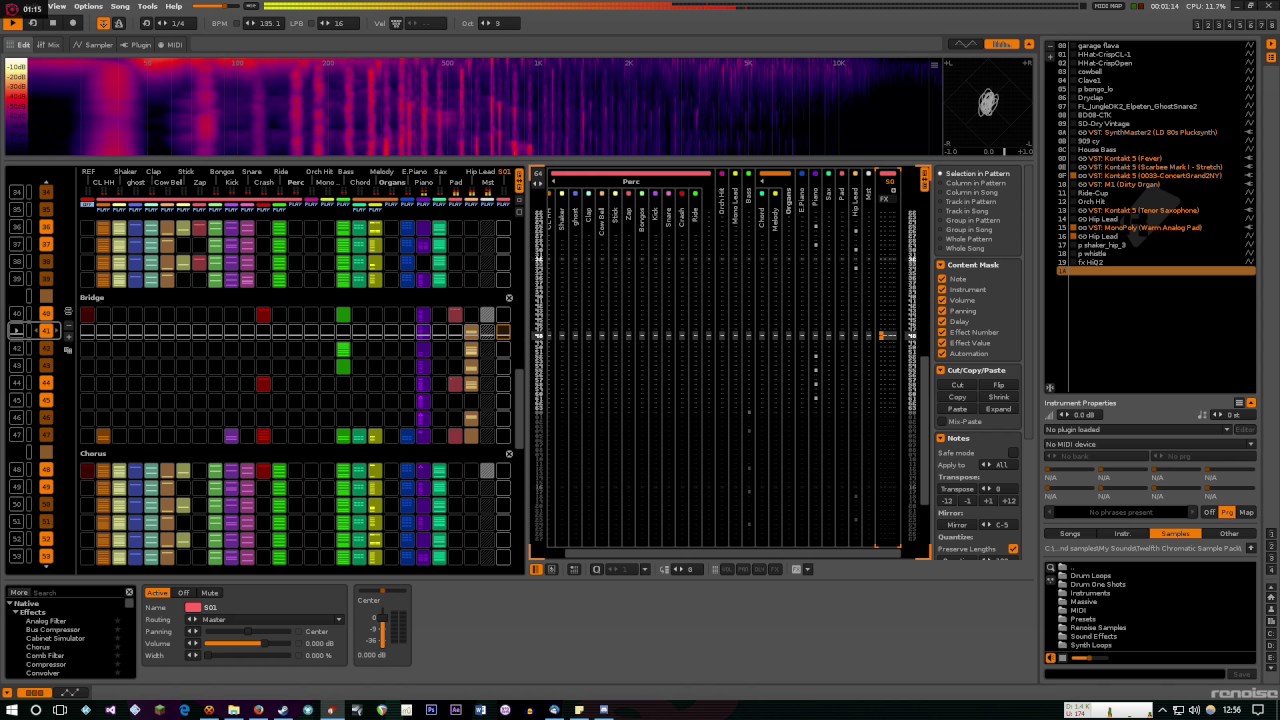The image size is (1280, 720).
Task: Open the MIDI tab
Action: click(x=170, y=45)
